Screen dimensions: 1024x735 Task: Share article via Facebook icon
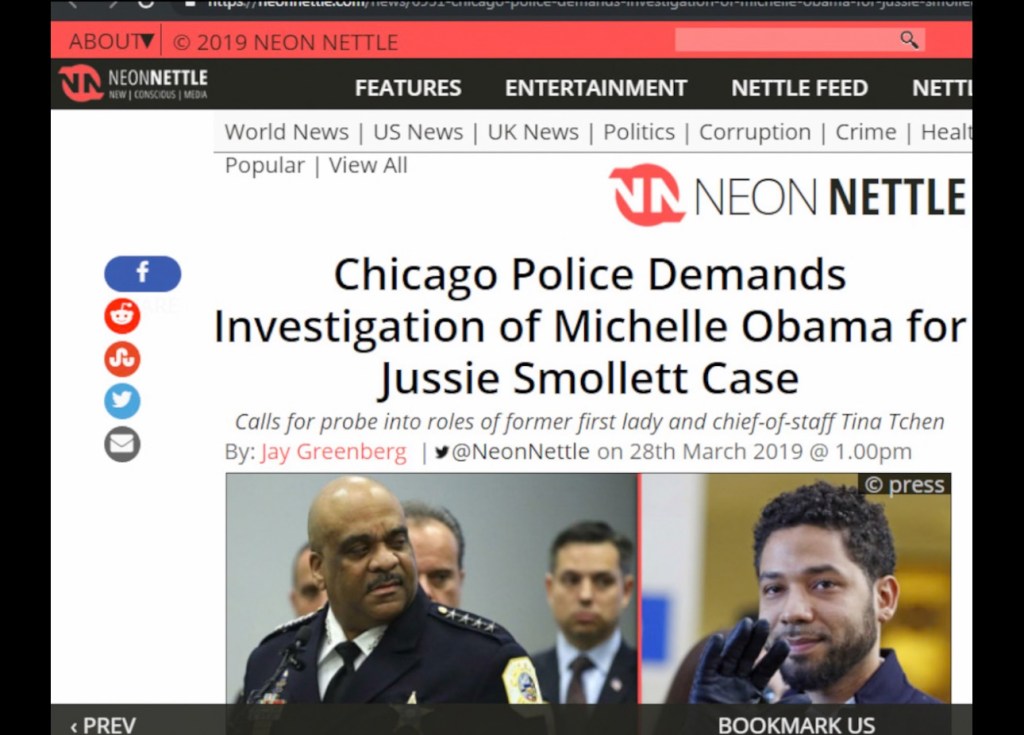point(142,273)
